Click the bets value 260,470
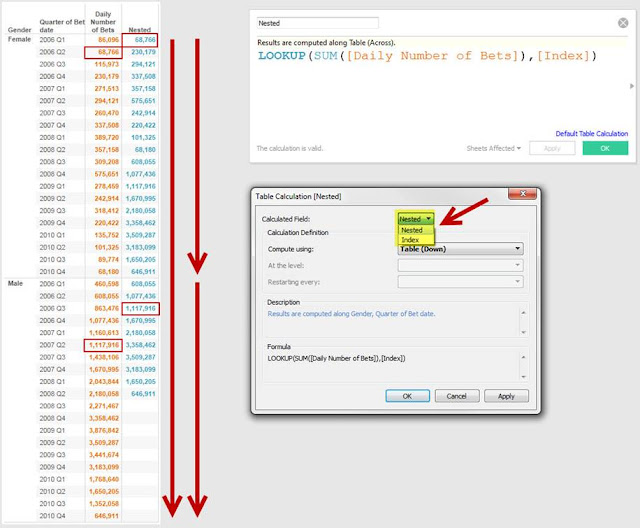Viewport: 640px width, 528px height. point(107,113)
